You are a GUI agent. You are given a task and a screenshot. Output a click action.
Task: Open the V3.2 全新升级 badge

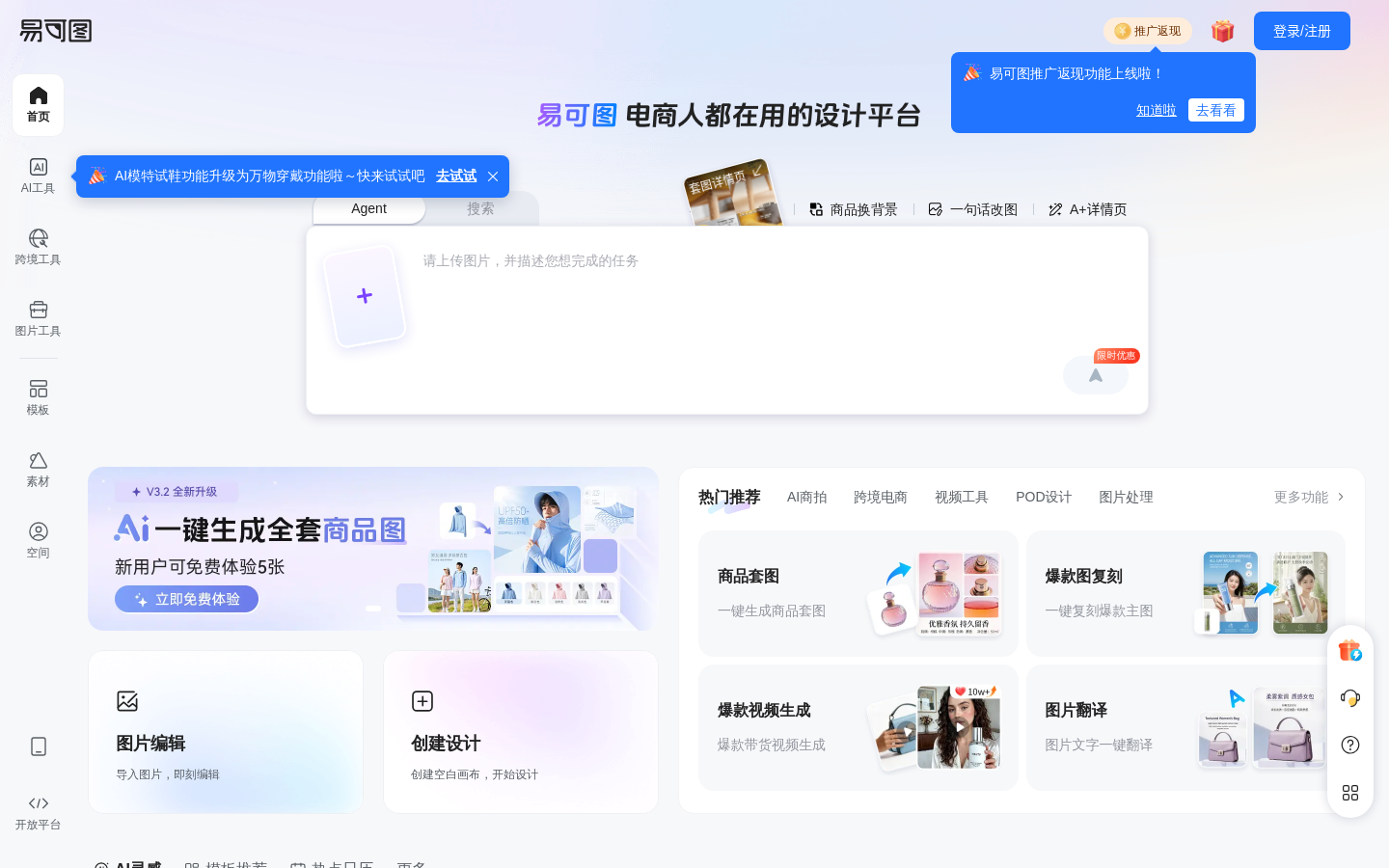pos(177,492)
